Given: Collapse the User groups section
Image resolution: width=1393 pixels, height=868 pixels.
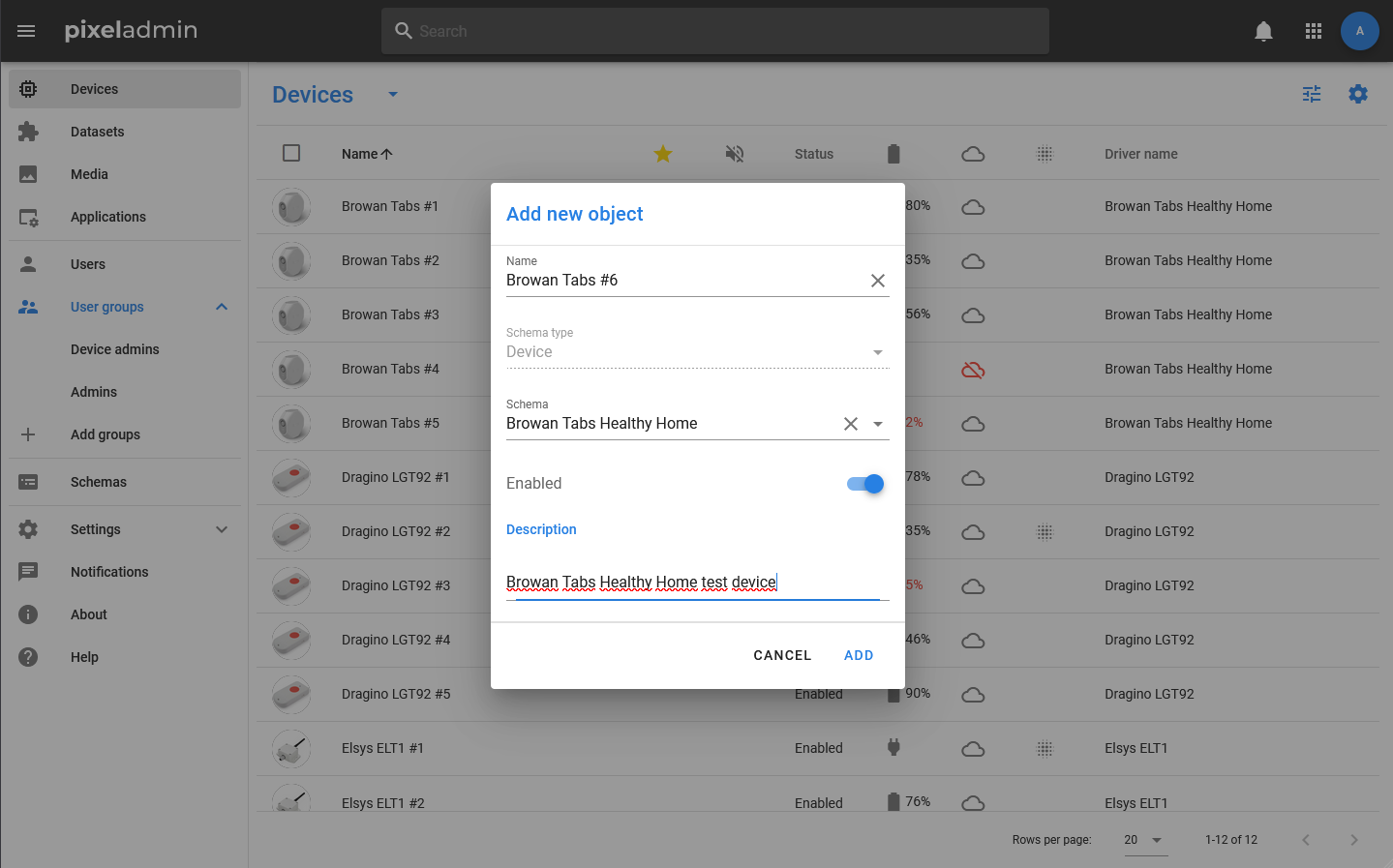Looking at the screenshot, I should click(x=222, y=307).
